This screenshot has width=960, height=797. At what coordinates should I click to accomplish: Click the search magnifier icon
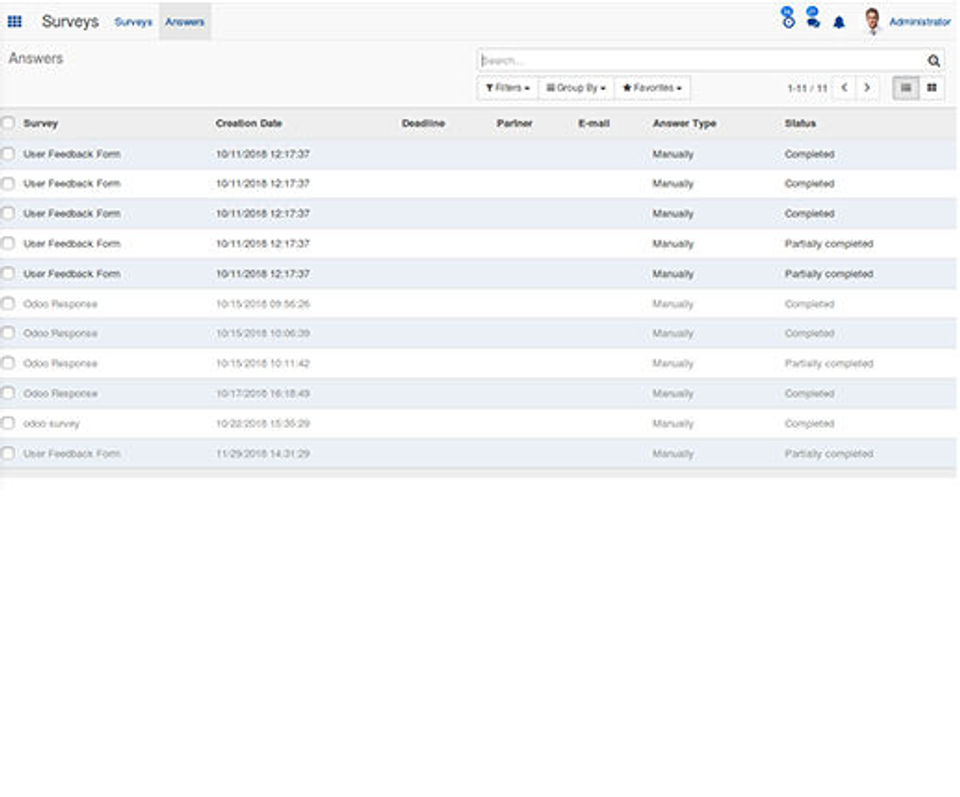(933, 61)
